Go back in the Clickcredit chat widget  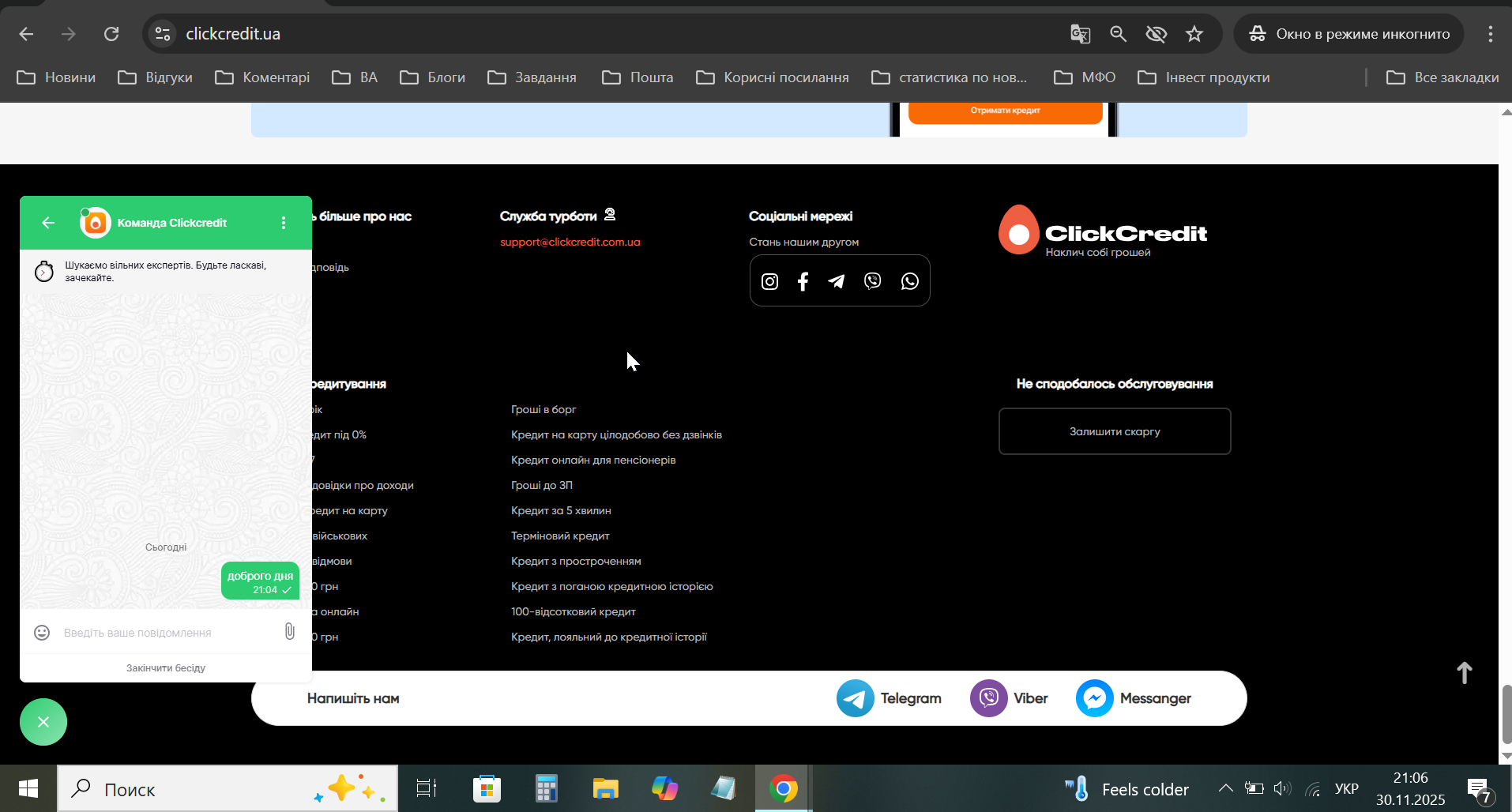(x=48, y=223)
